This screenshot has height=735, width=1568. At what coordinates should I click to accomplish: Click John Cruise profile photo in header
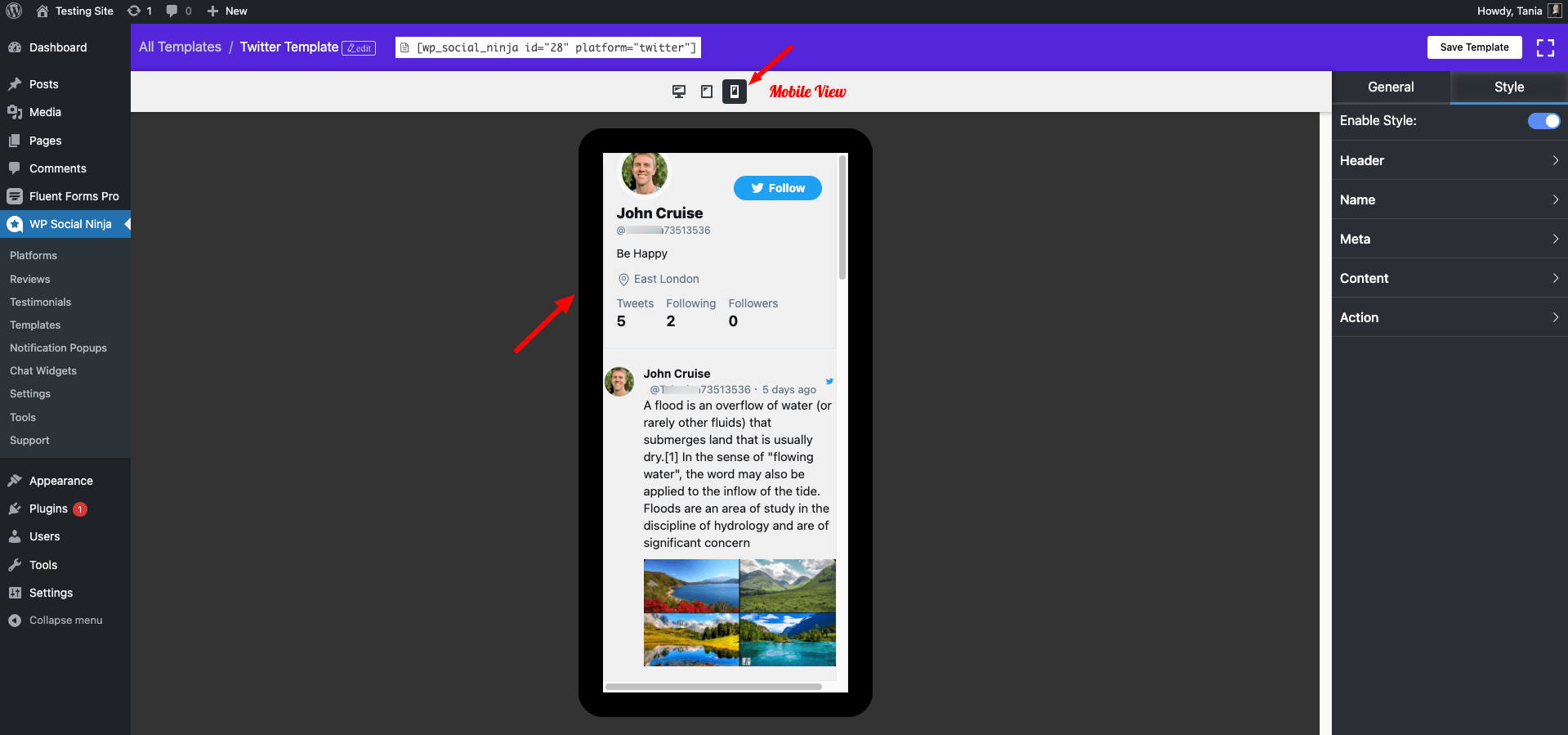pos(645,173)
